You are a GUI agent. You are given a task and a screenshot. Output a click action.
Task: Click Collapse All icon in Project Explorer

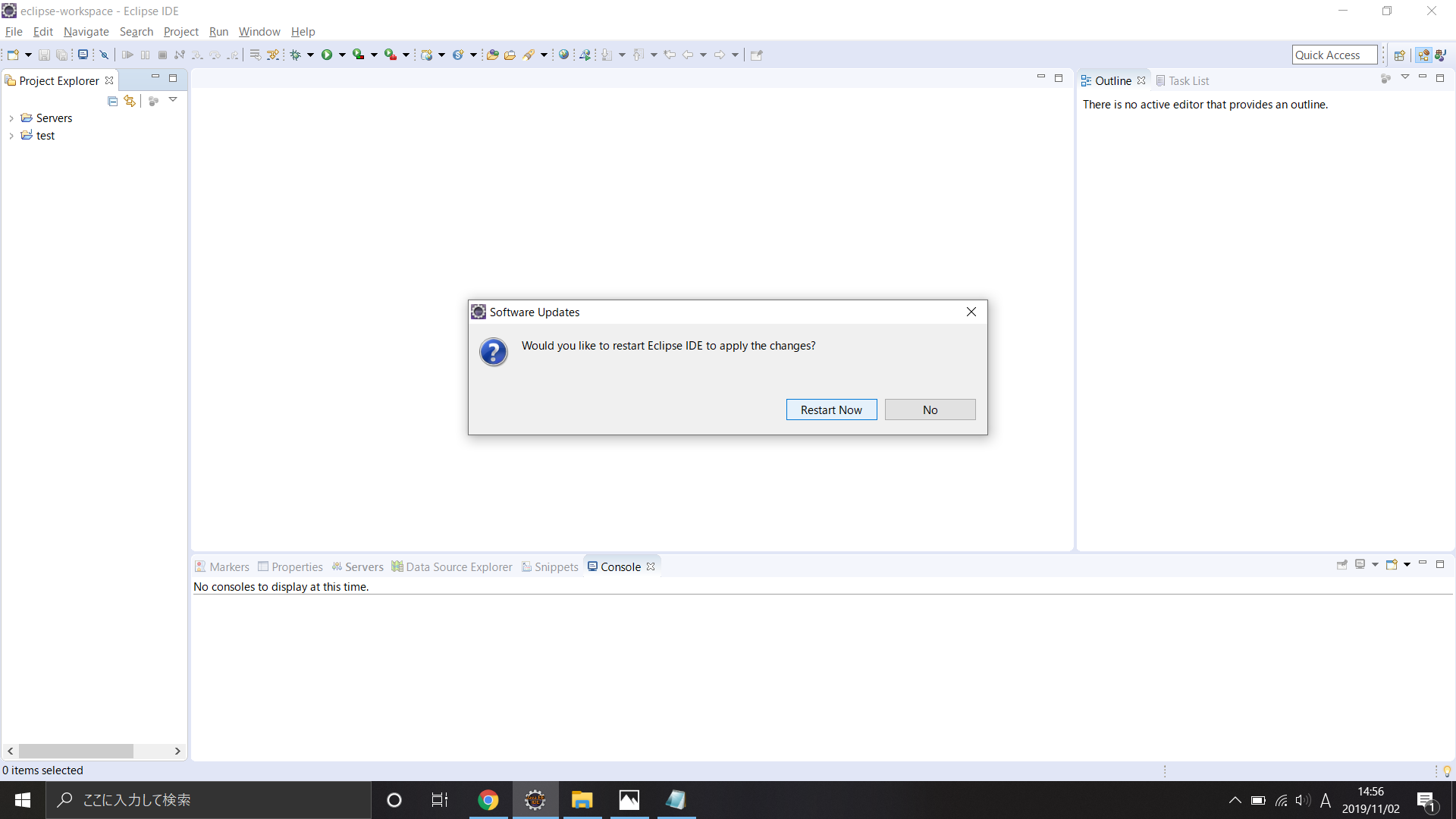click(x=112, y=101)
